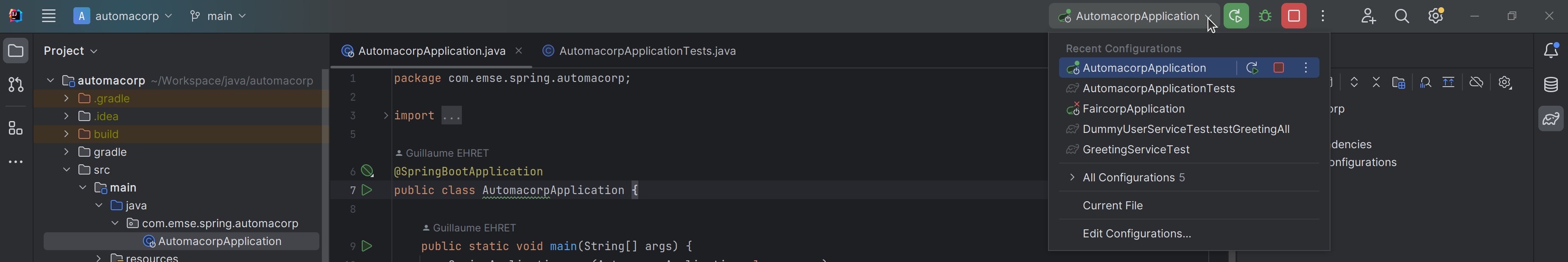Viewport: 1568px width, 262px height.
Task: Open the Project tool window folder icon
Action: [16, 51]
